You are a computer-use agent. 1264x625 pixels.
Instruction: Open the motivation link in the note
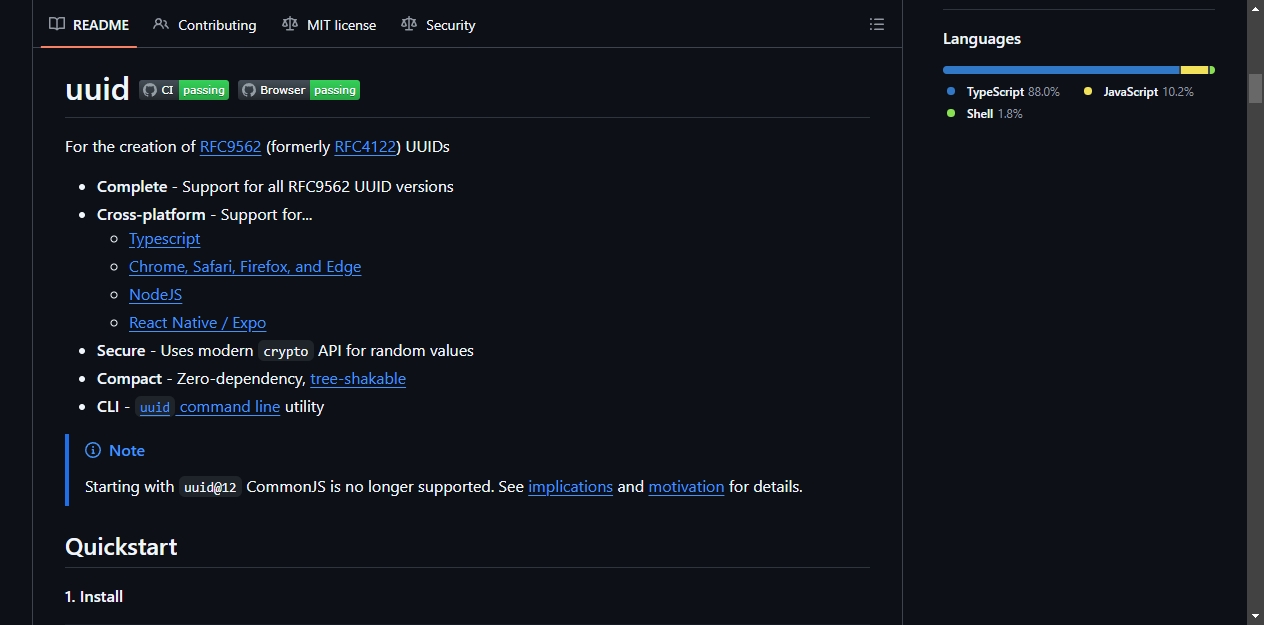click(686, 486)
